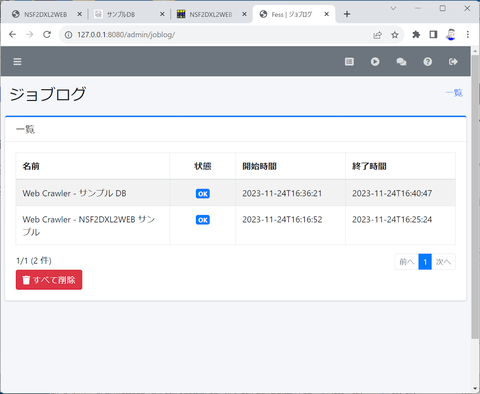Go back with browser back arrow
Viewport: 480px width, 394px height.
point(13,34)
